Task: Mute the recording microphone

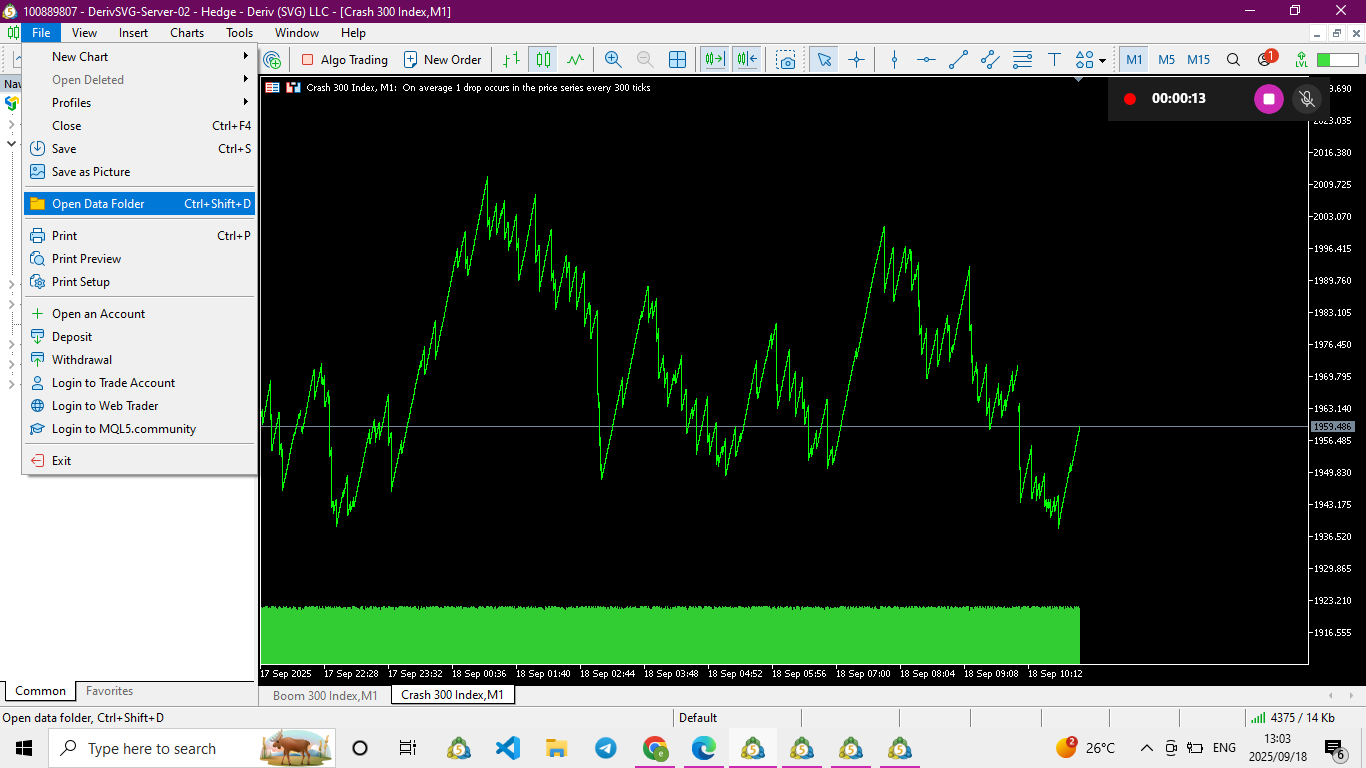Action: [x=1306, y=99]
